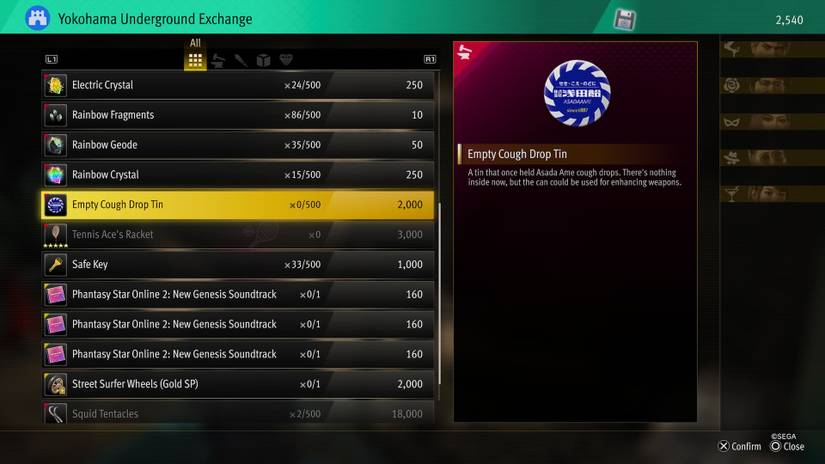Select the Electric Crystal row
The image size is (825, 464).
pyautogui.click(x=238, y=85)
